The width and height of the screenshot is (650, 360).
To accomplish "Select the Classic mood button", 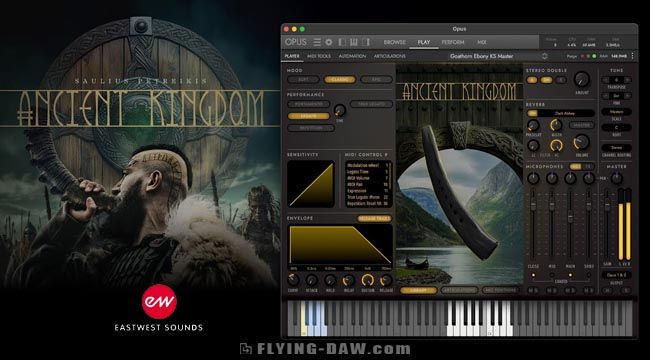I will tap(340, 80).
